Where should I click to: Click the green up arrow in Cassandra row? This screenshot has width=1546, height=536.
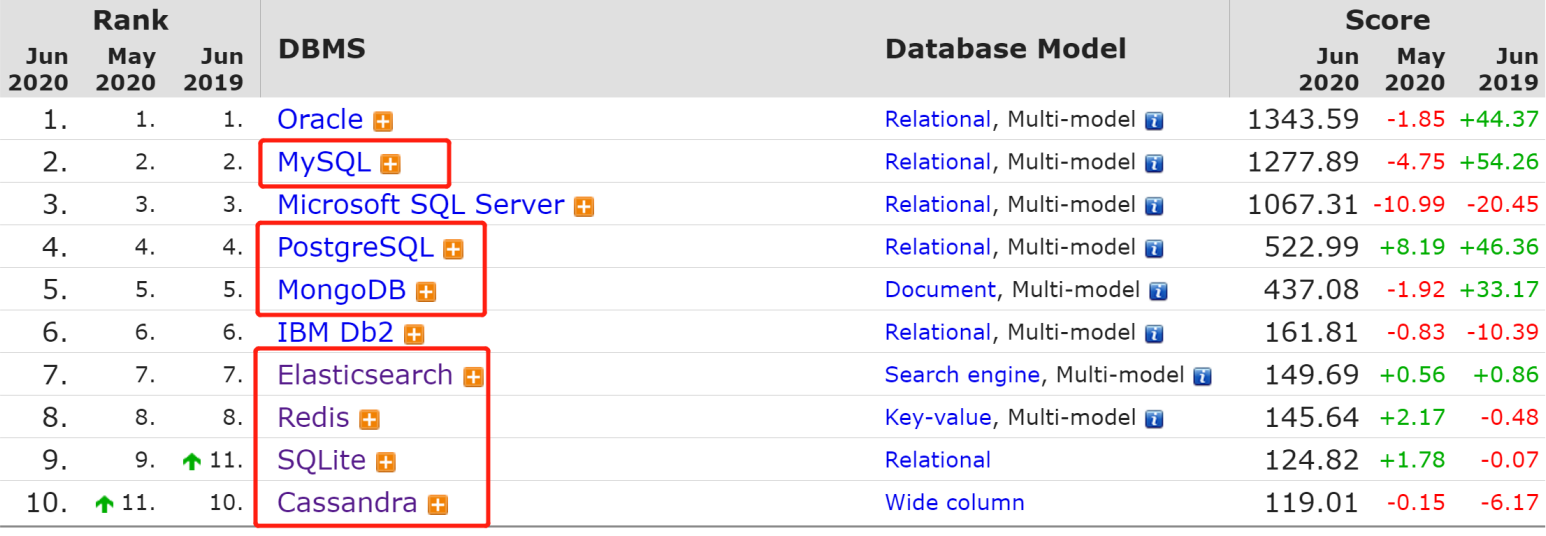pyautogui.click(x=105, y=505)
